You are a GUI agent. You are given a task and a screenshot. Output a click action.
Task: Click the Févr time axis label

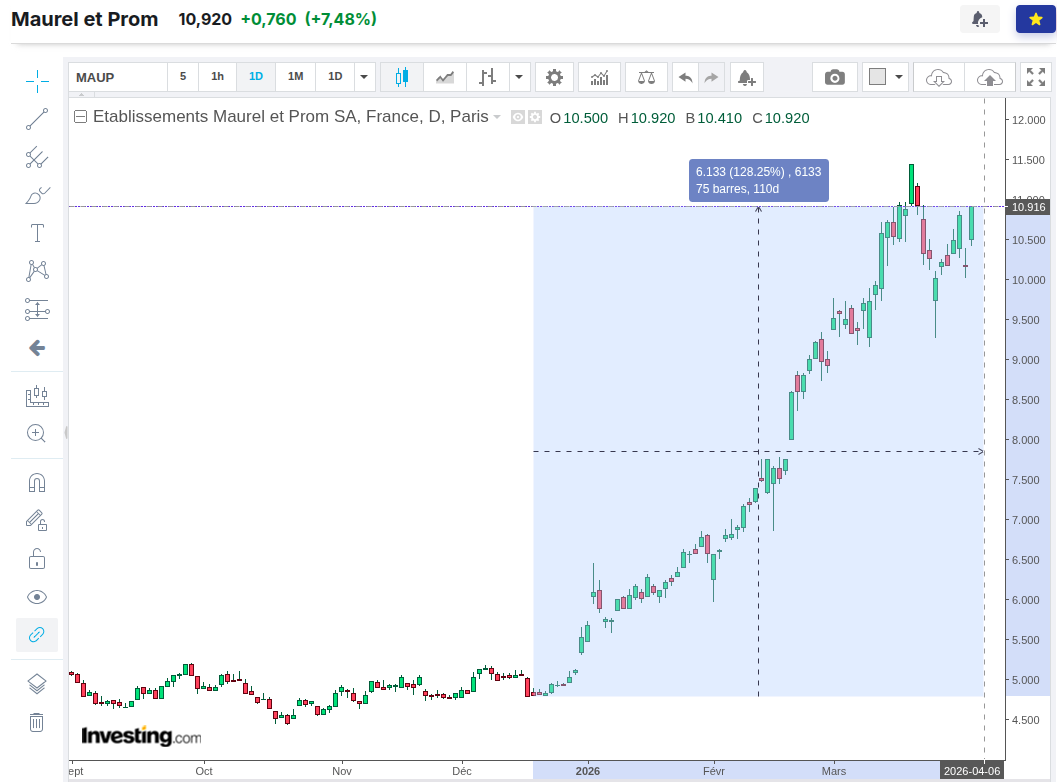(713, 771)
